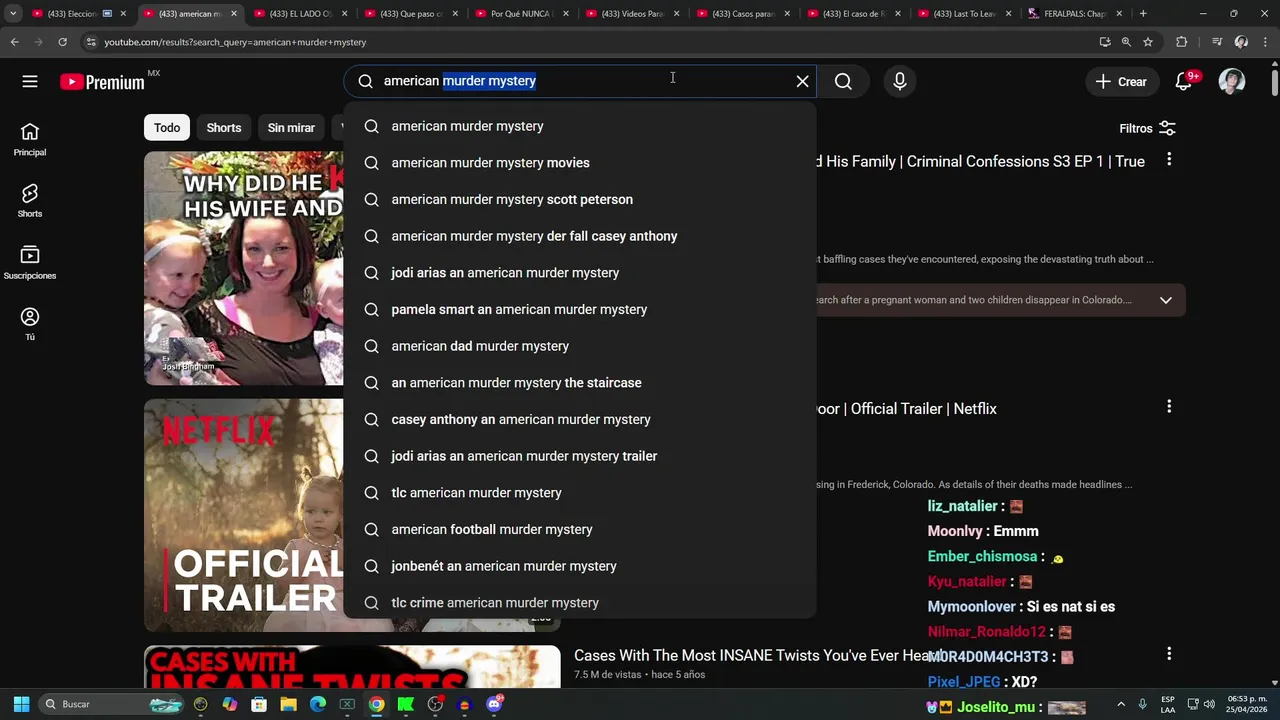Choose suggestion 'jonbenét an american murder mystery'
The height and width of the screenshot is (720, 1280).
coord(580,566)
